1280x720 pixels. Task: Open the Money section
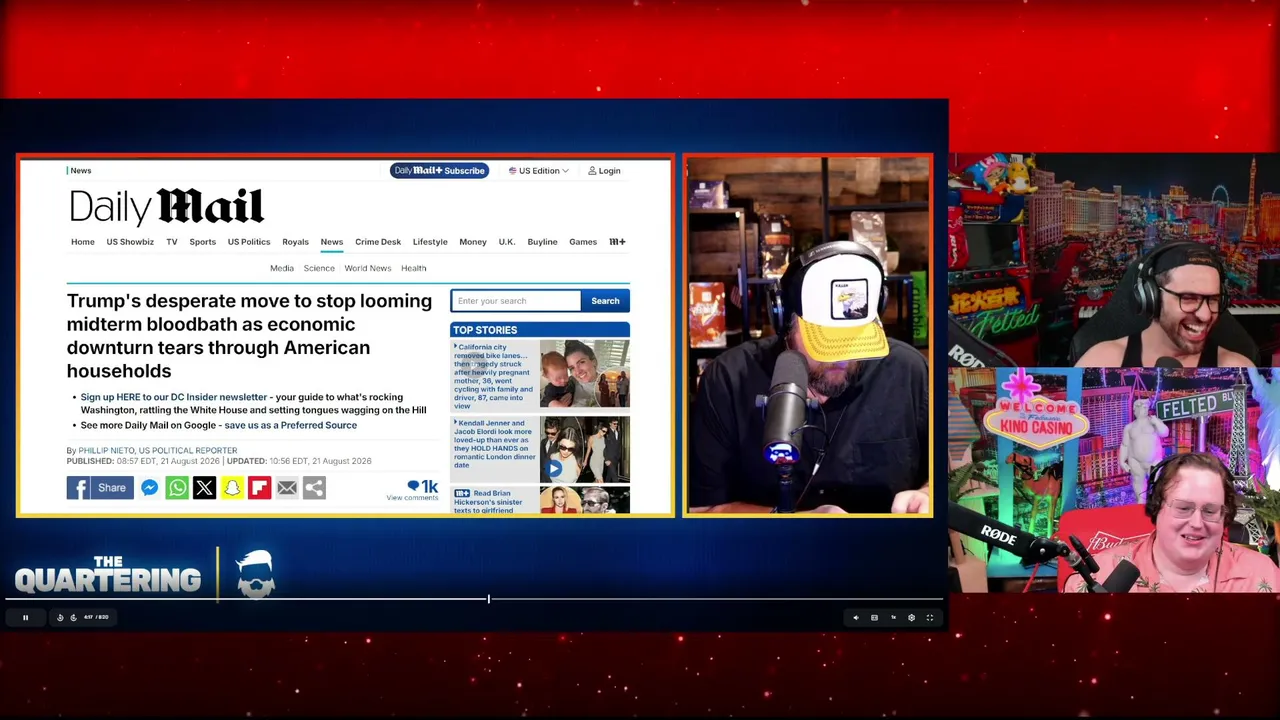click(x=473, y=242)
